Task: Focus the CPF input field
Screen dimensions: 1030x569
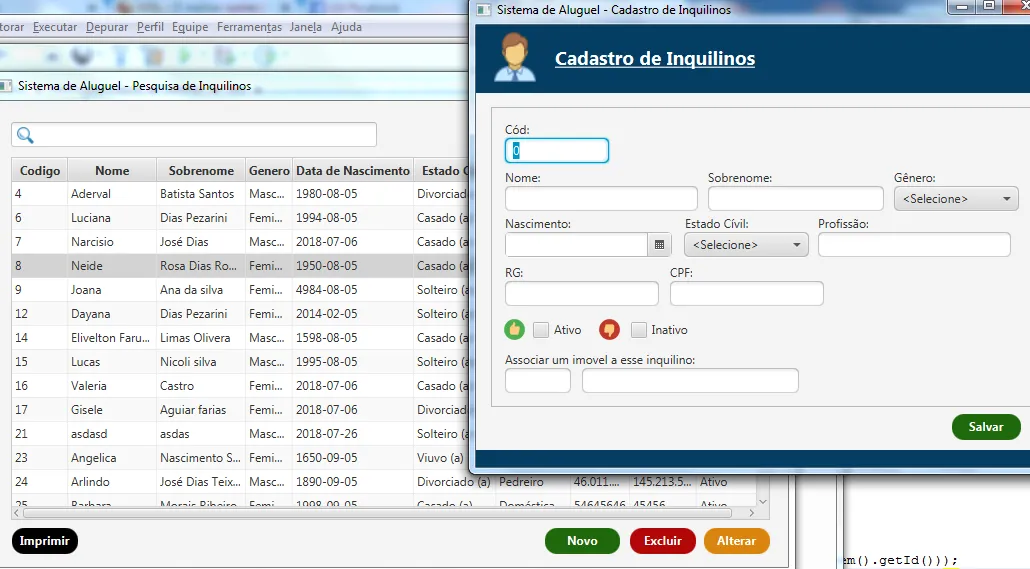Action: coord(746,294)
